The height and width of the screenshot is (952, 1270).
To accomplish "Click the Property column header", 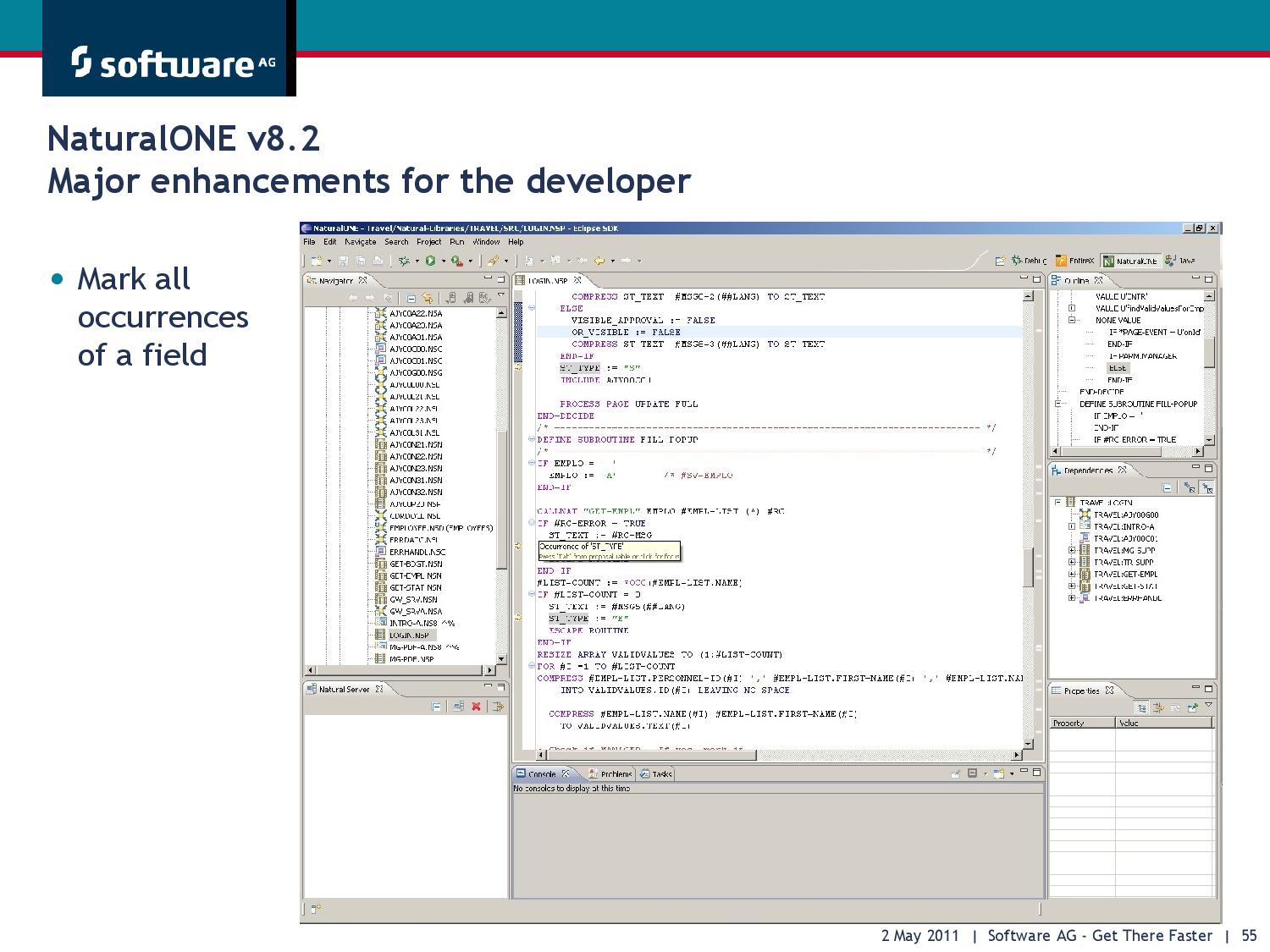I will (x=1082, y=723).
